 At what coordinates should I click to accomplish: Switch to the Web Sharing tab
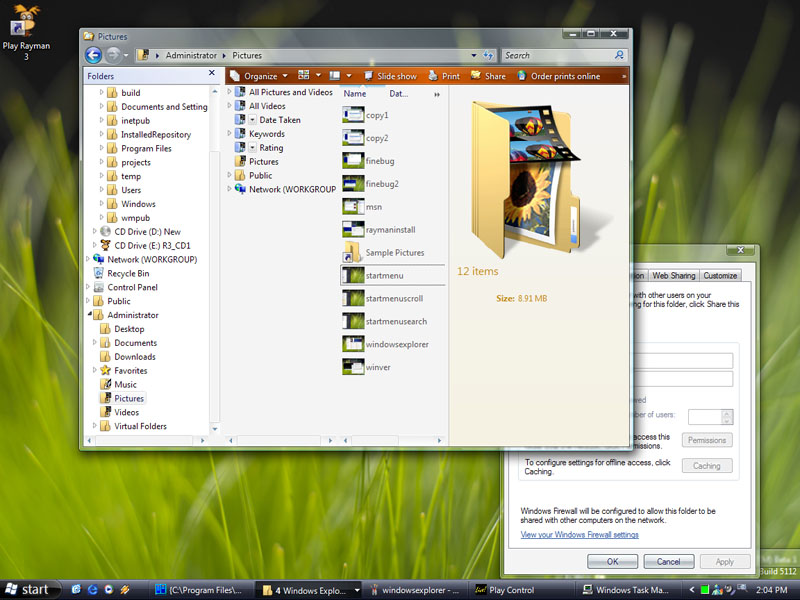pos(674,276)
